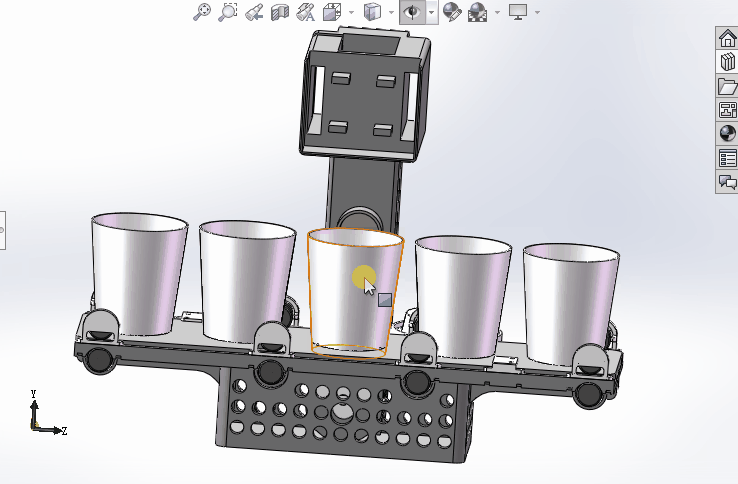Return to the Previous View
The image size is (738, 484).
pos(254,12)
